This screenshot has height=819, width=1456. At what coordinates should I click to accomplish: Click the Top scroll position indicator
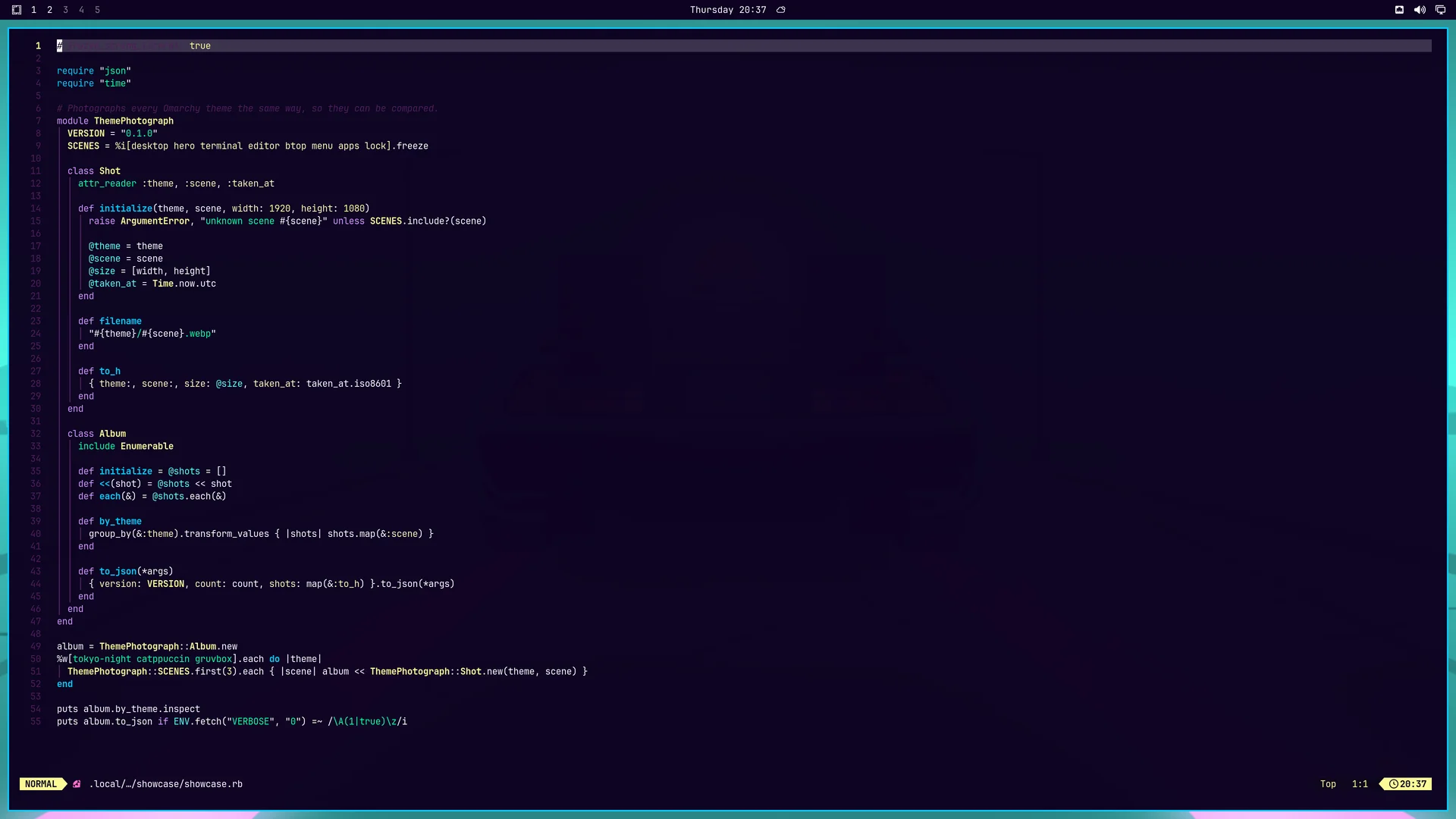tap(1328, 784)
